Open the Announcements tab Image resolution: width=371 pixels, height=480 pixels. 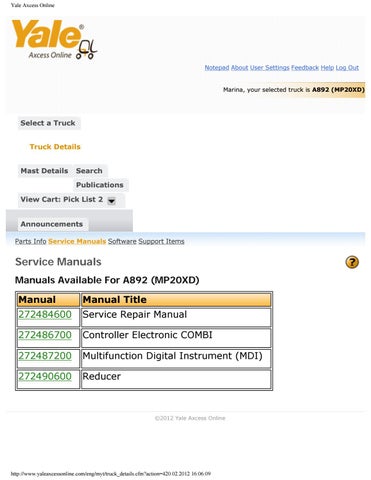pos(52,224)
